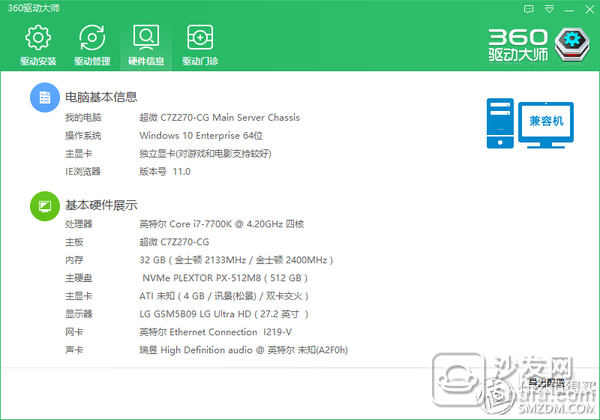Click the 显示器 label
The image size is (600, 420).
tap(79, 314)
